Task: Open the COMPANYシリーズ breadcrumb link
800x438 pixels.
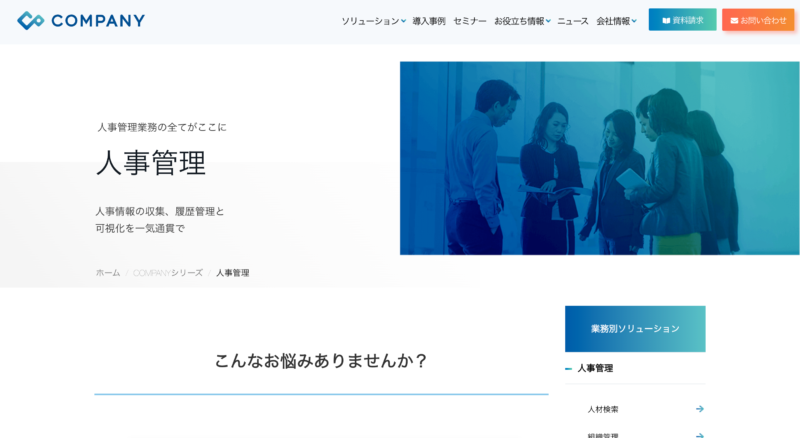Action: [168, 273]
